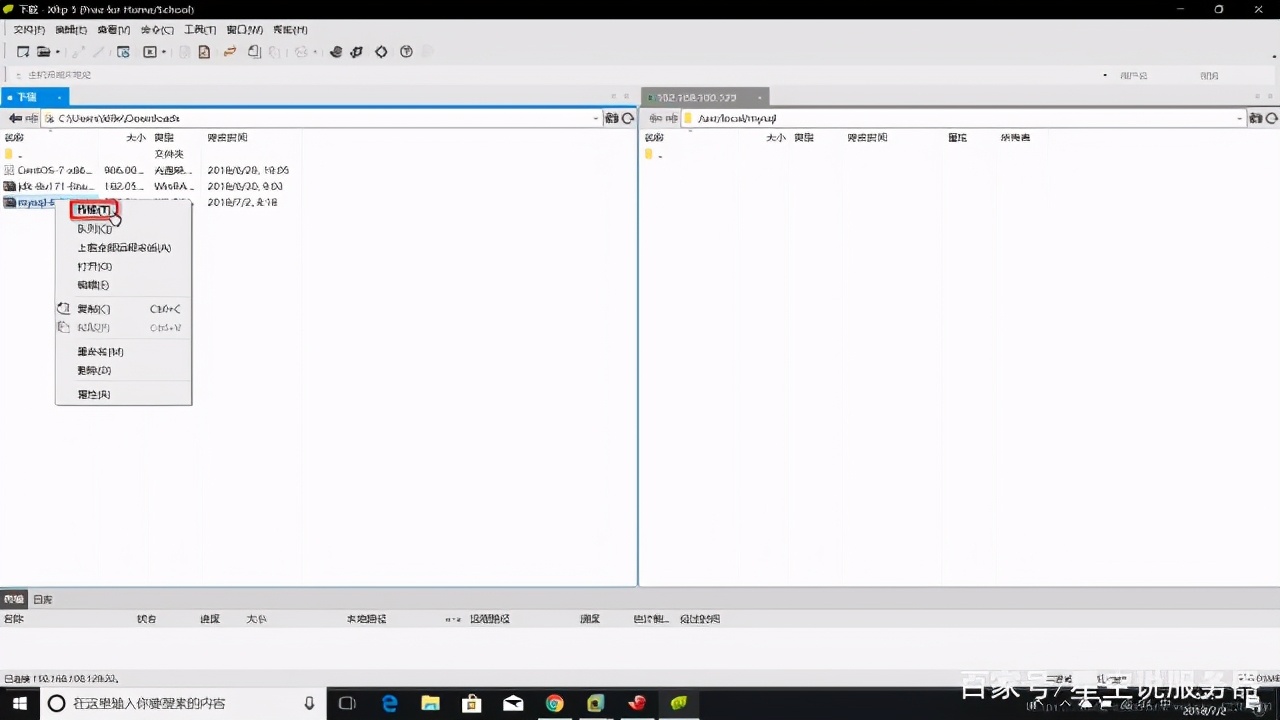The width and height of the screenshot is (1280, 720).
Task: Open the dropdown arrow beside the Open session icon
Action: pos(58,52)
